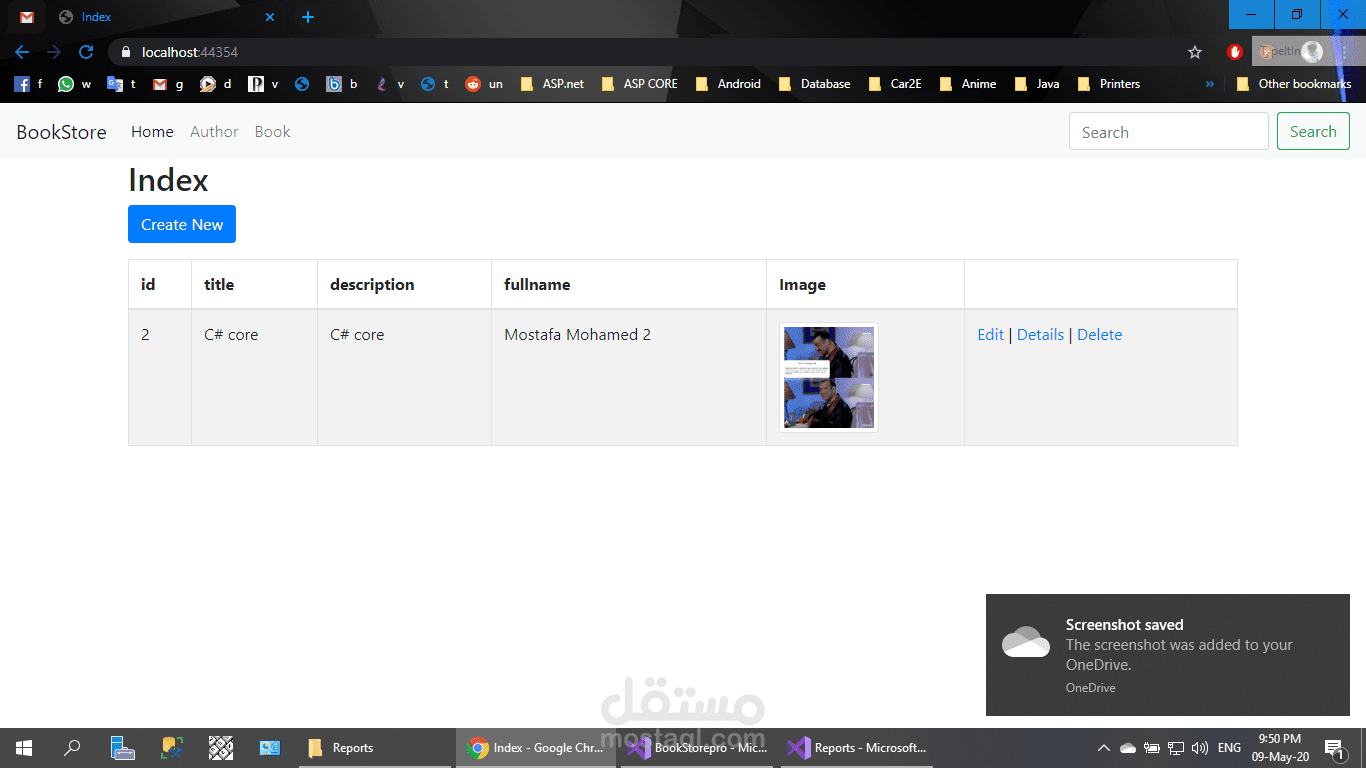
Task: Open the Edit link for book 2
Action: [x=990, y=334]
